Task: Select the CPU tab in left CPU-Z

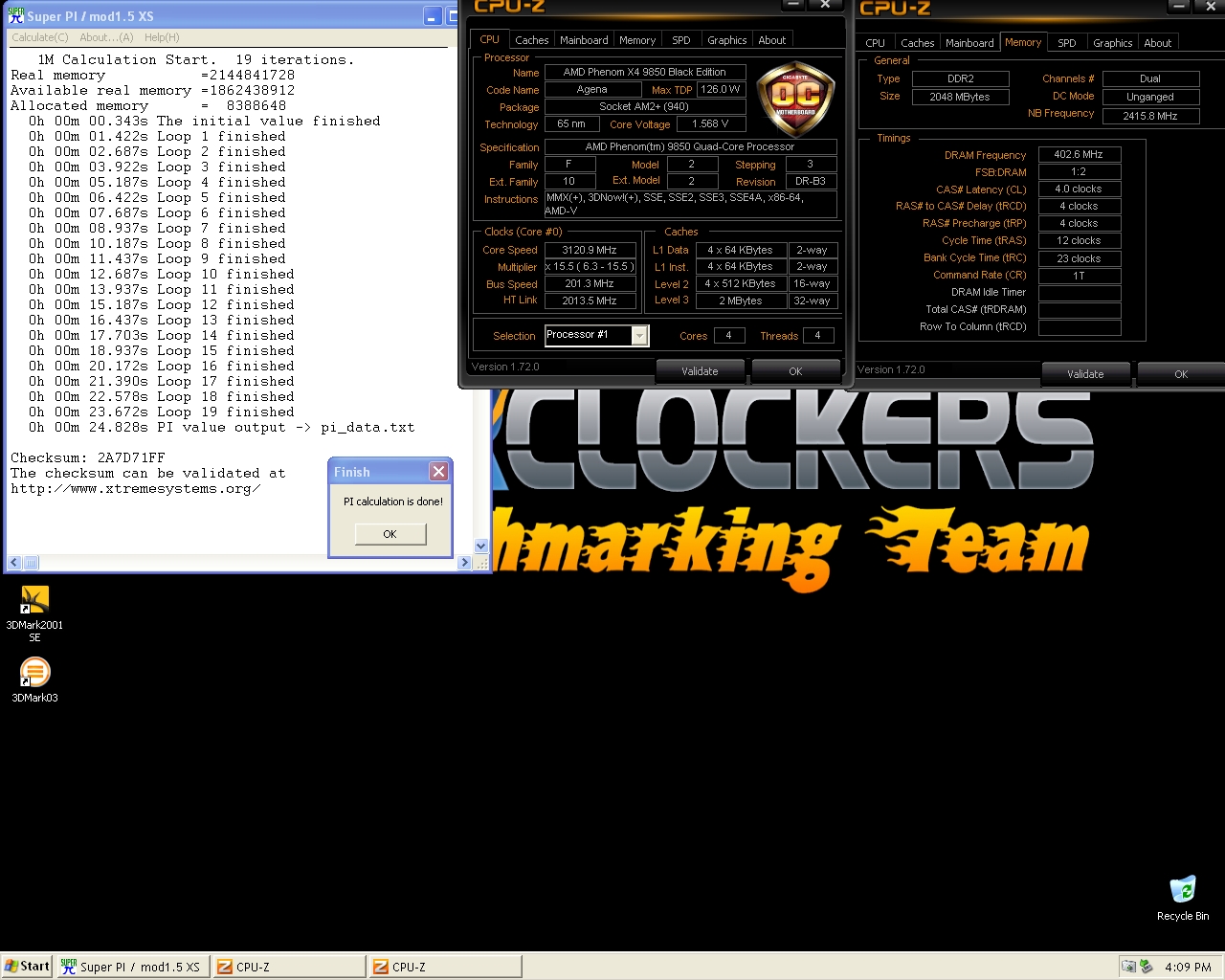Action: 489,39
